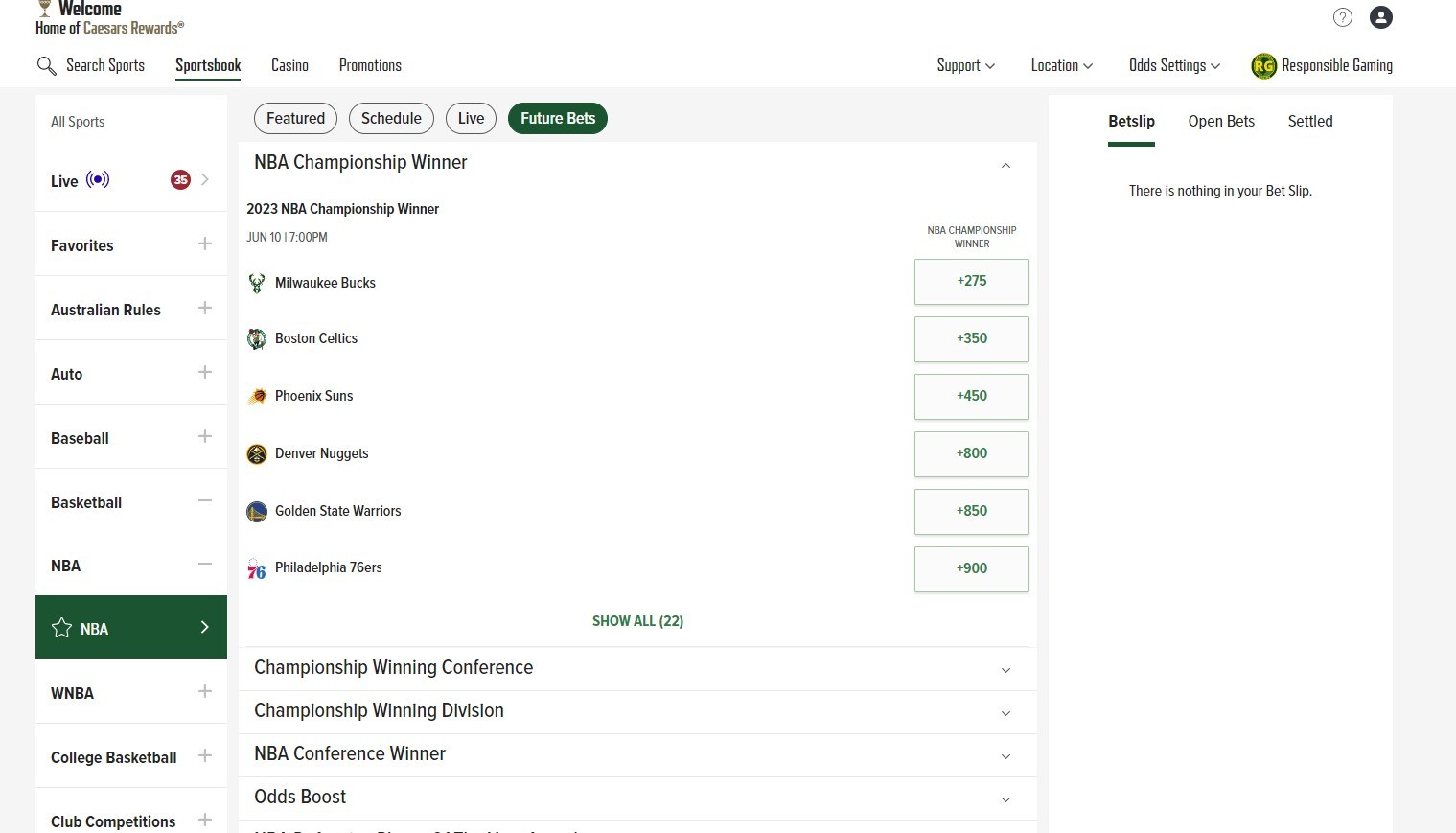Image resolution: width=1456 pixels, height=833 pixels.
Task: Switch to the Open Bets tab
Action: 1220,121
